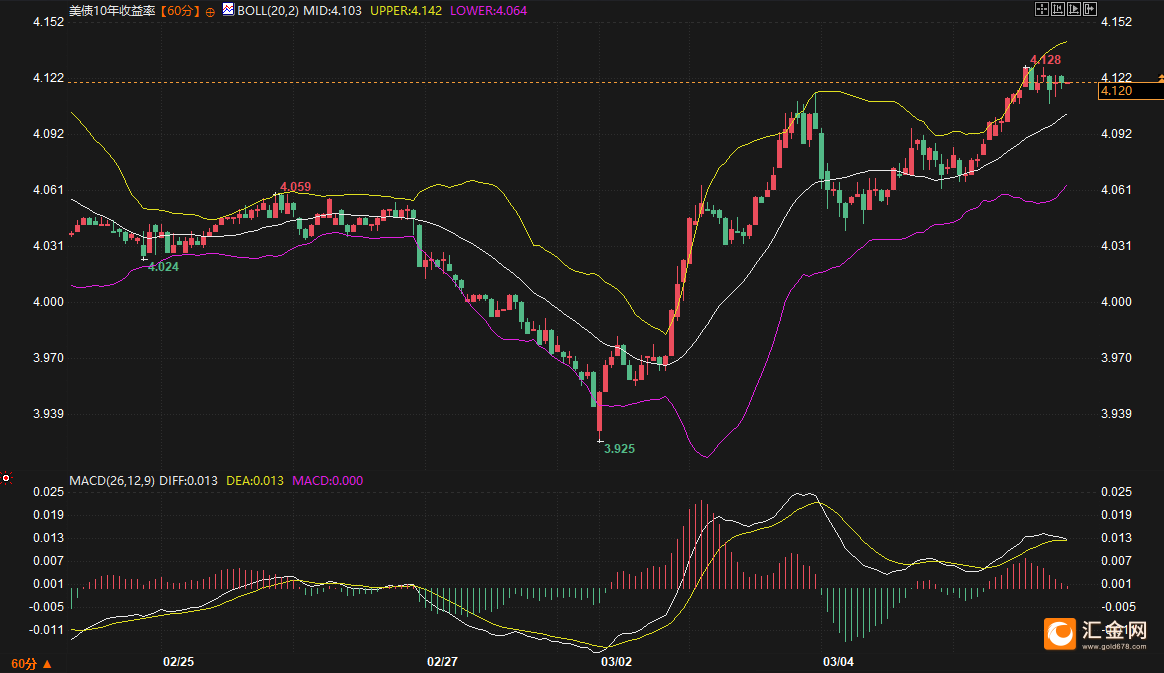Screen dimensions: 1164x673
Task: Click the jump-to-start chart icon
Action: pyautogui.click(x=1056, y=9)
